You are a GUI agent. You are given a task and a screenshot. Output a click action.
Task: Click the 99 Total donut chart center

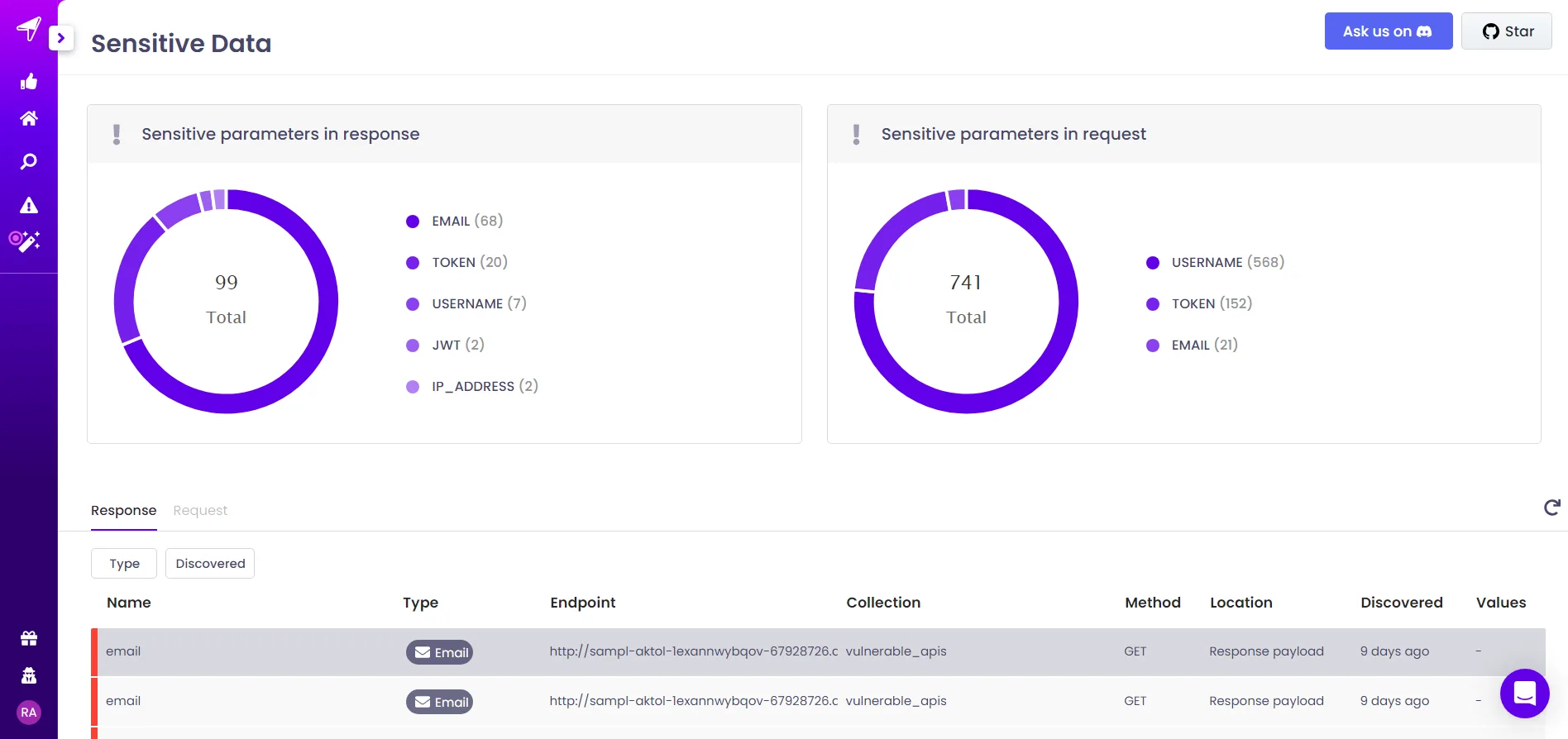[226, 301]
